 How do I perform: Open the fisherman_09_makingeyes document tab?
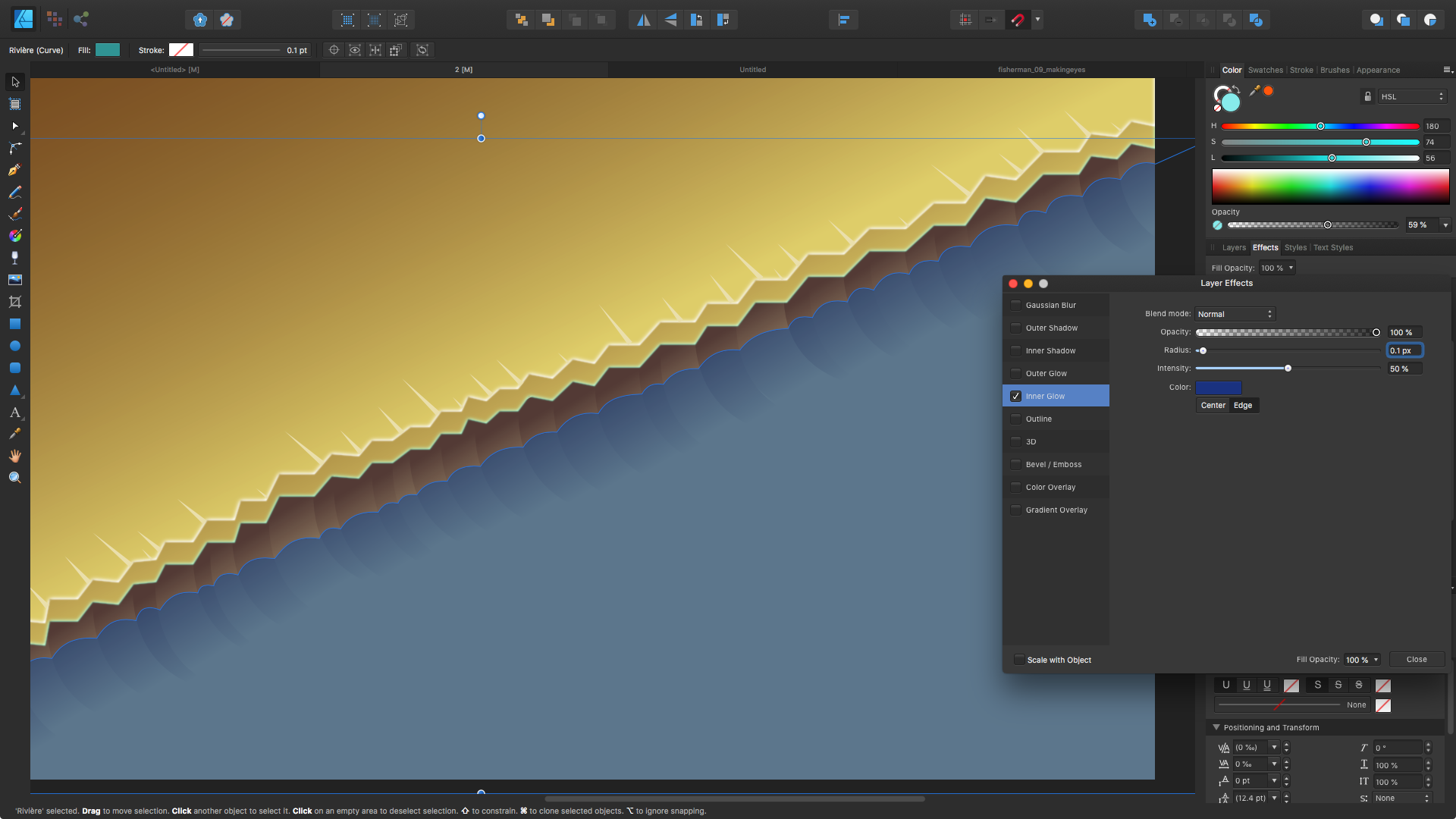pos(1041,70)
